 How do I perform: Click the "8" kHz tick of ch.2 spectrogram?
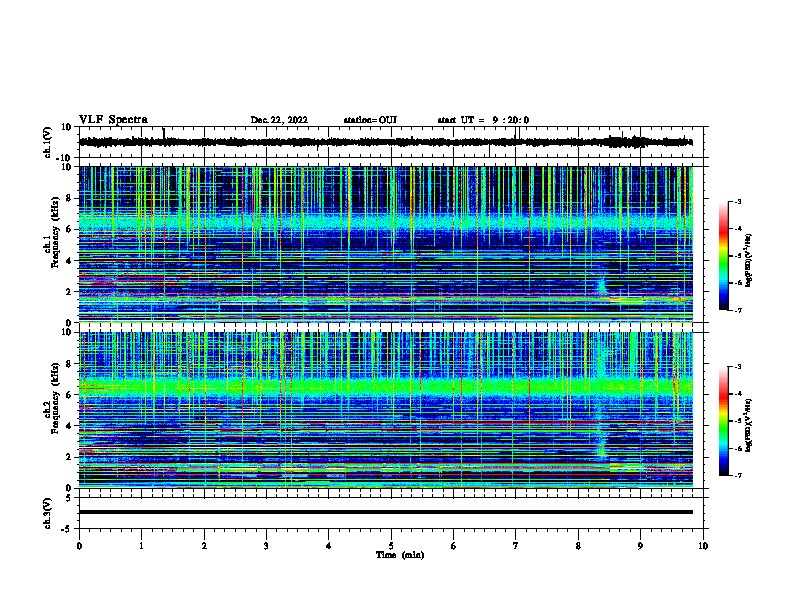[70, 364]
